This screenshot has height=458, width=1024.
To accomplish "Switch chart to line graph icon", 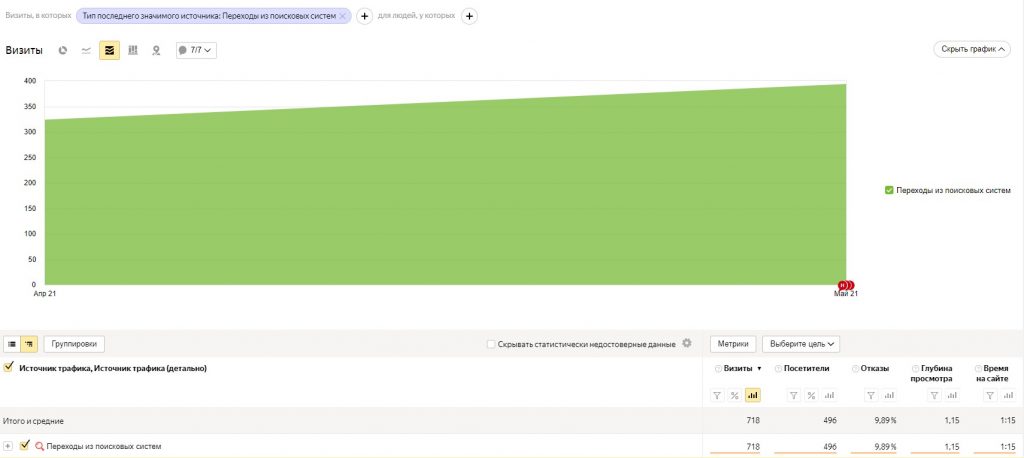I will point(86,49).
